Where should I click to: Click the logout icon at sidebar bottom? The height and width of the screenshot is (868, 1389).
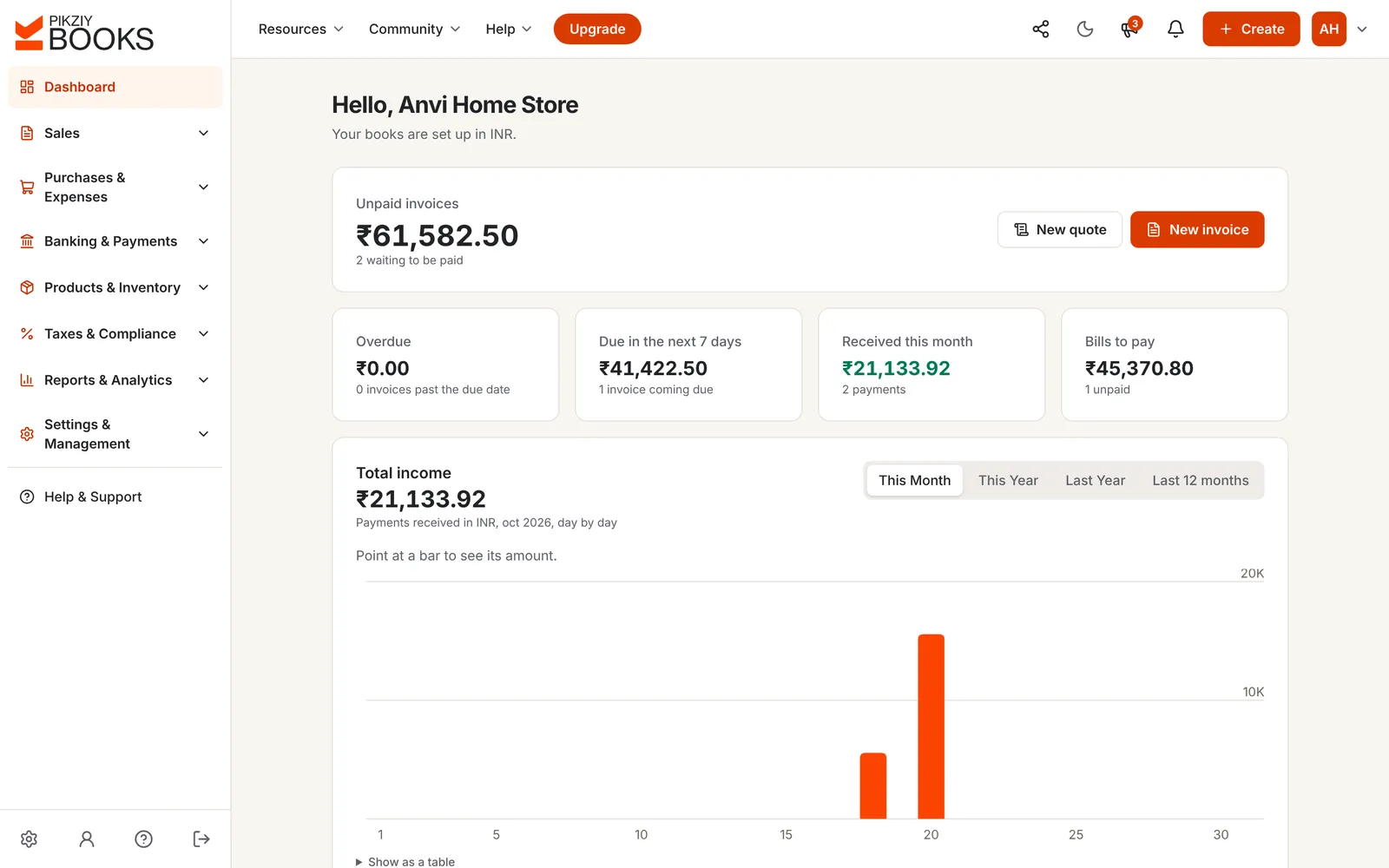[x=201, y=838]
